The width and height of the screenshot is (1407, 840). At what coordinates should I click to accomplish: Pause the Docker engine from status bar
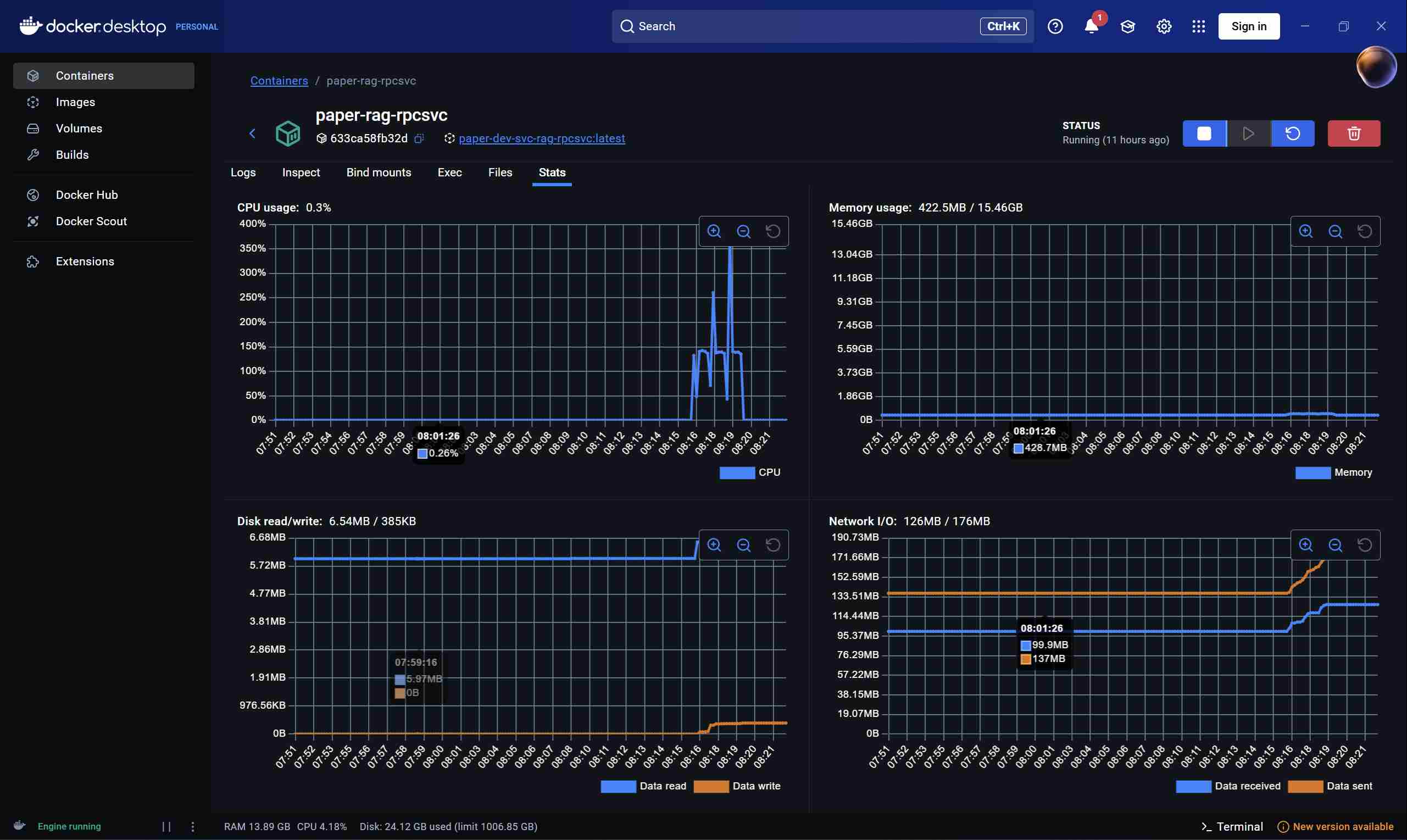pyautogui.click(x=166, y=827)
